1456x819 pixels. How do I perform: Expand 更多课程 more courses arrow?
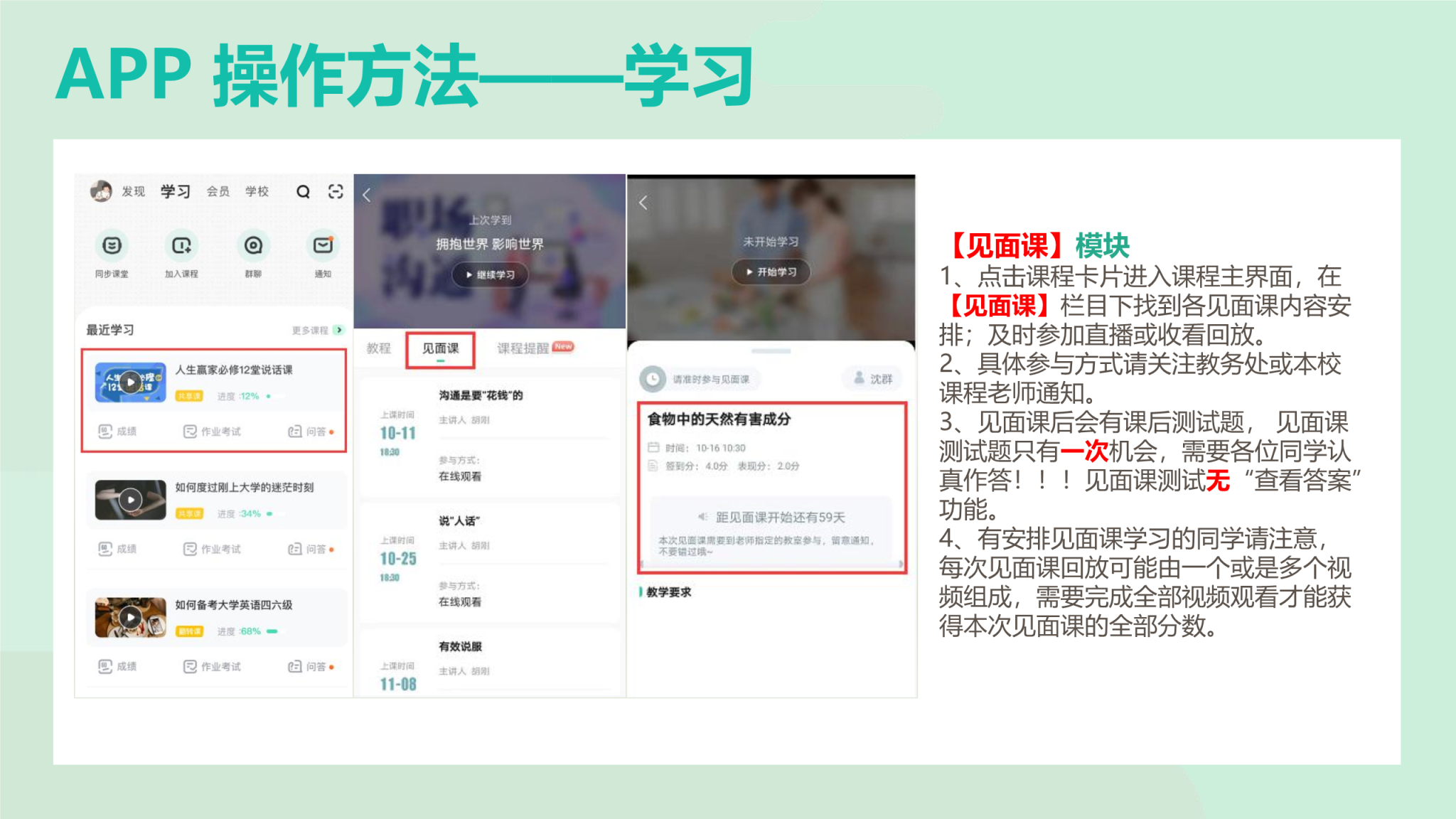click(x=339, y=330)
